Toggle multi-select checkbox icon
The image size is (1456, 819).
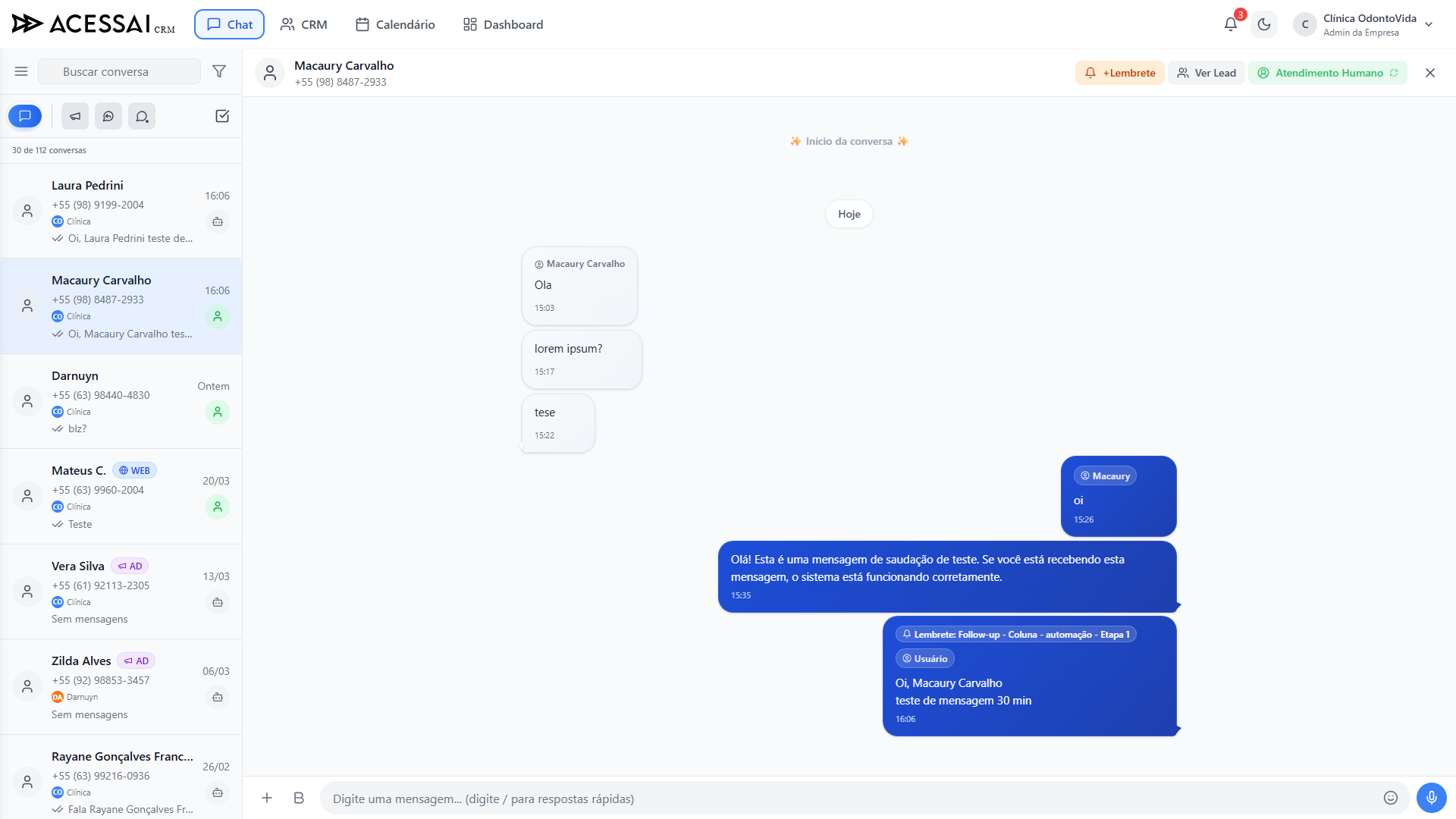point(222,116)
